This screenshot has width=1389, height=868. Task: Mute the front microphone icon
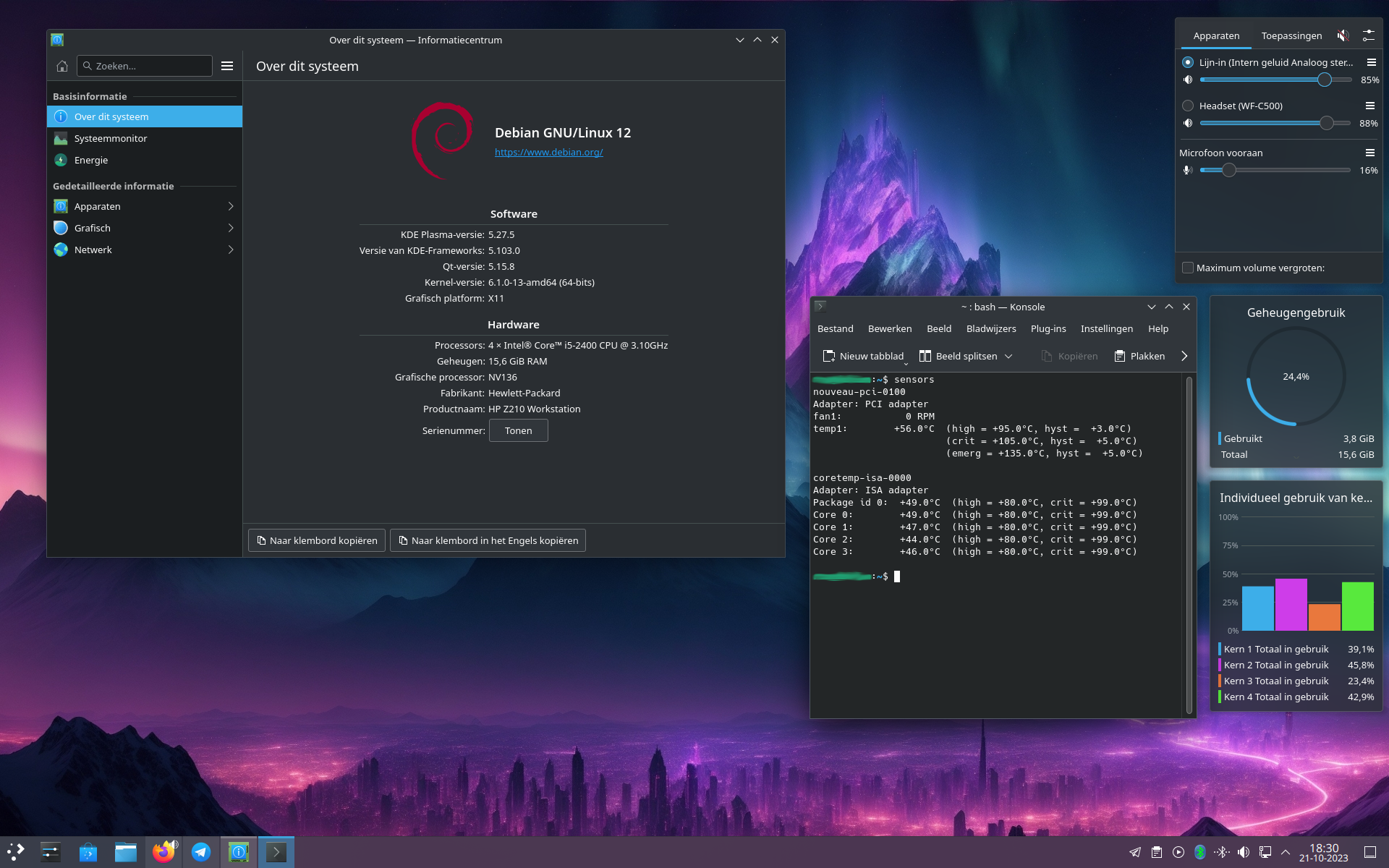[1188, 171]
